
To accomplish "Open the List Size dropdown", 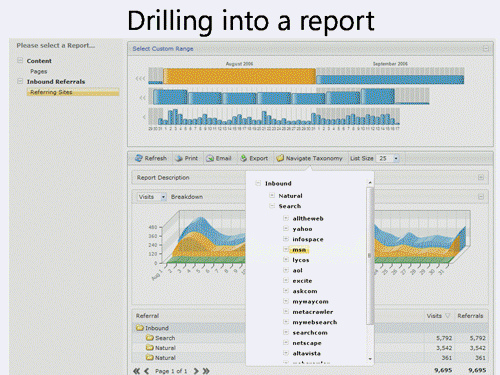I will coord(396,158).
